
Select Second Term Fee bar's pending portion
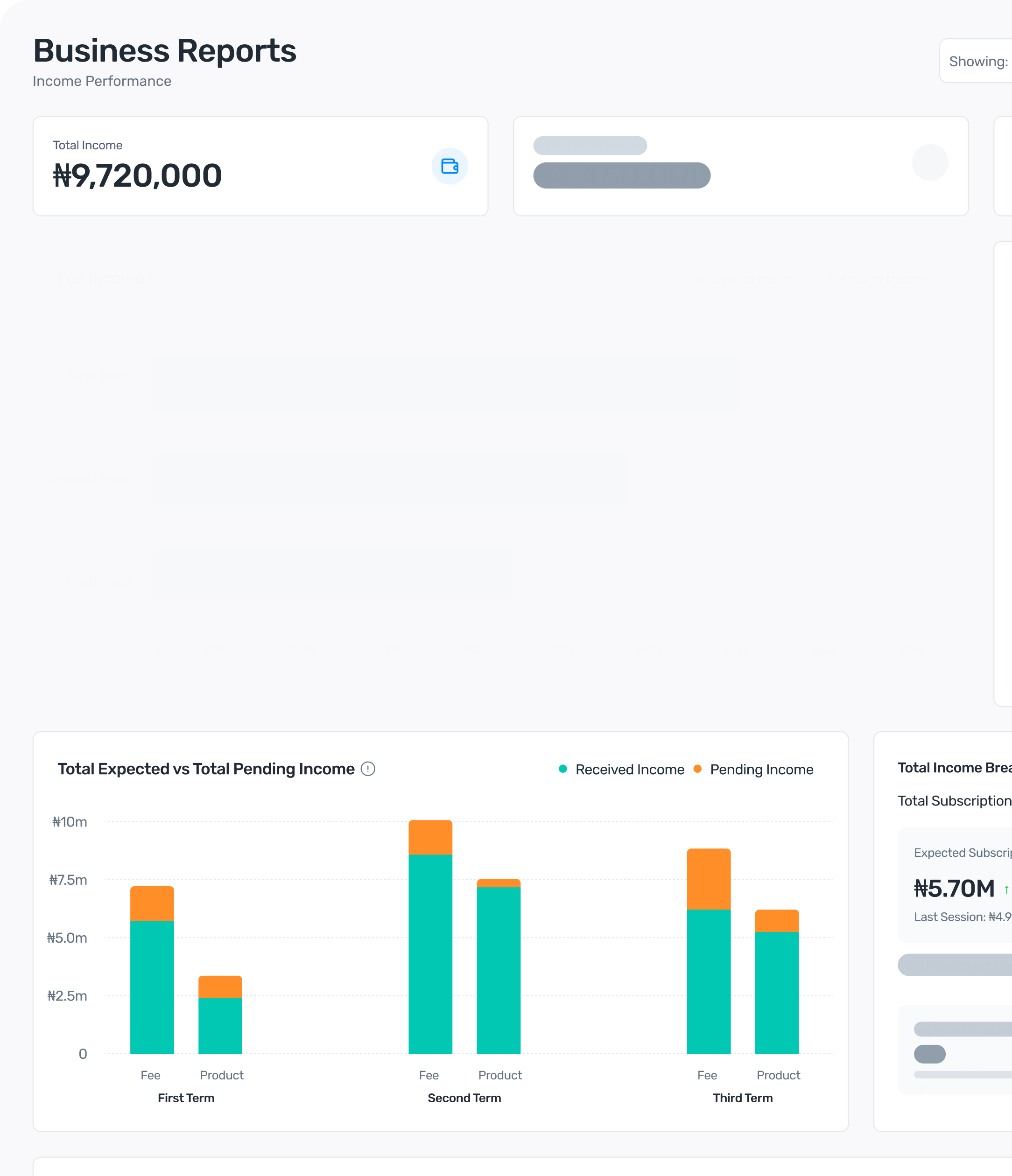pos(430,837)
